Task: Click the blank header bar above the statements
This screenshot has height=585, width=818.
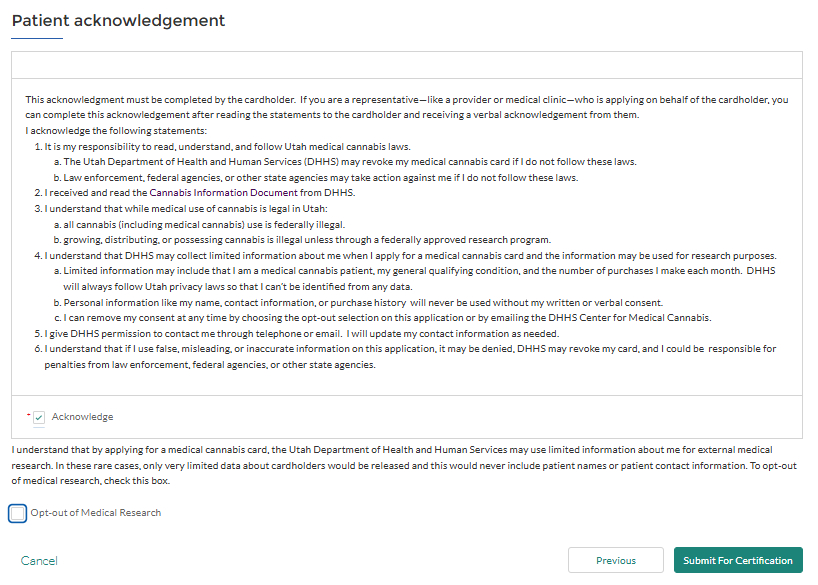Action: 407,65
